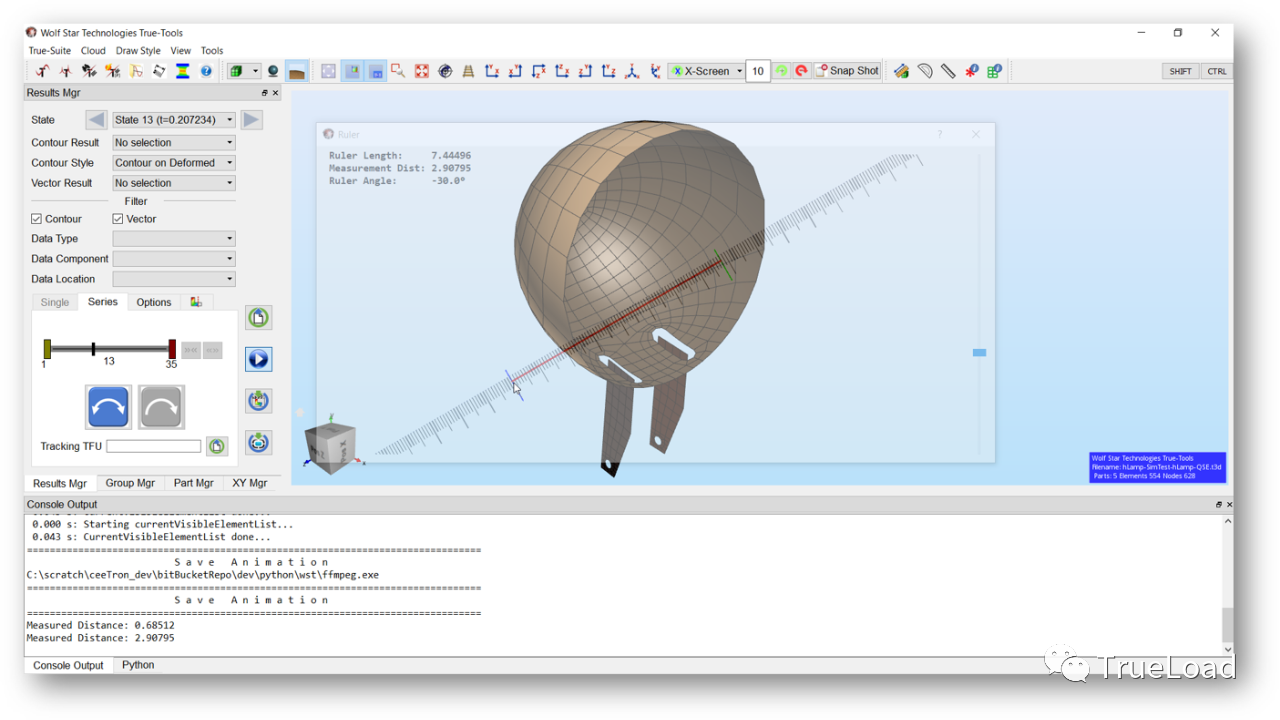Click the red rotate-back arrow icon
The height and width of the screenshot is (720, 1280).
[x=801, y=71]
